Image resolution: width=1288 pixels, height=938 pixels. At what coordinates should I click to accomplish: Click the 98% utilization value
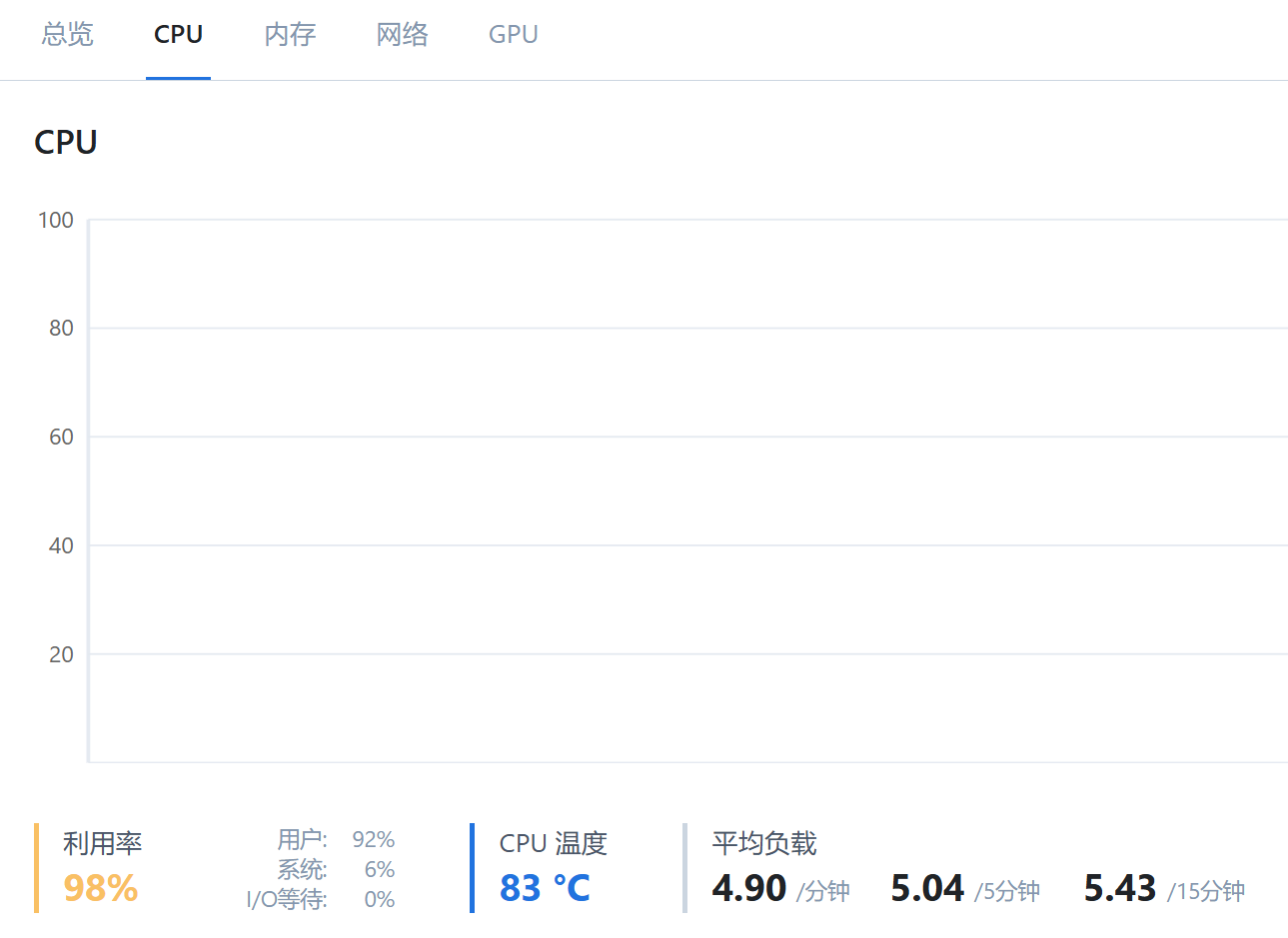point(100,888)
